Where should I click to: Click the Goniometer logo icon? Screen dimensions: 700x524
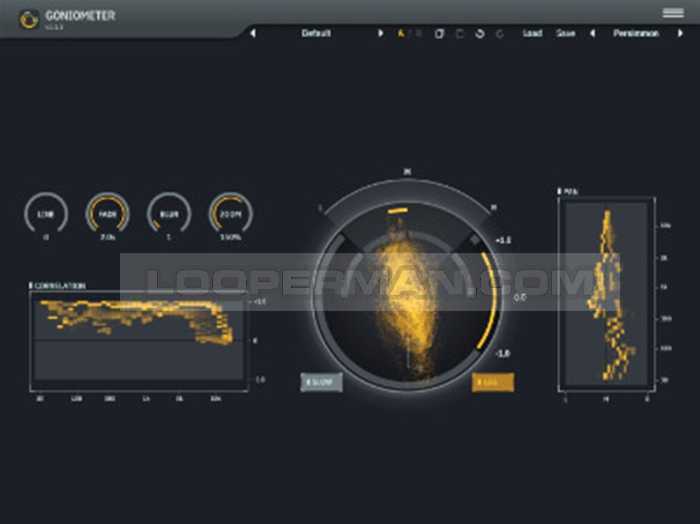point(29,17)
